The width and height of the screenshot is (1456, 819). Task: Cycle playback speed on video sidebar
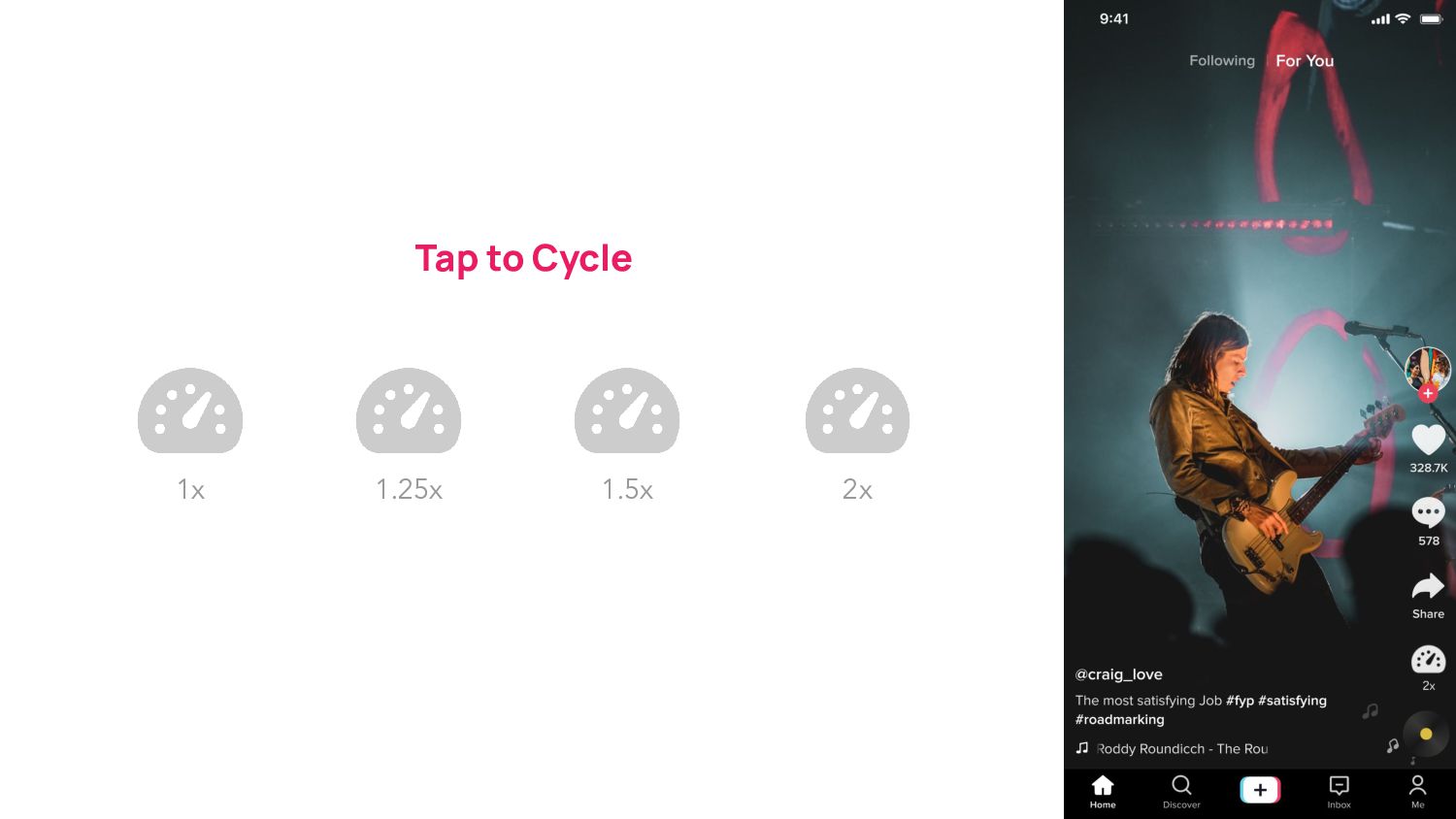point(1428,660)
